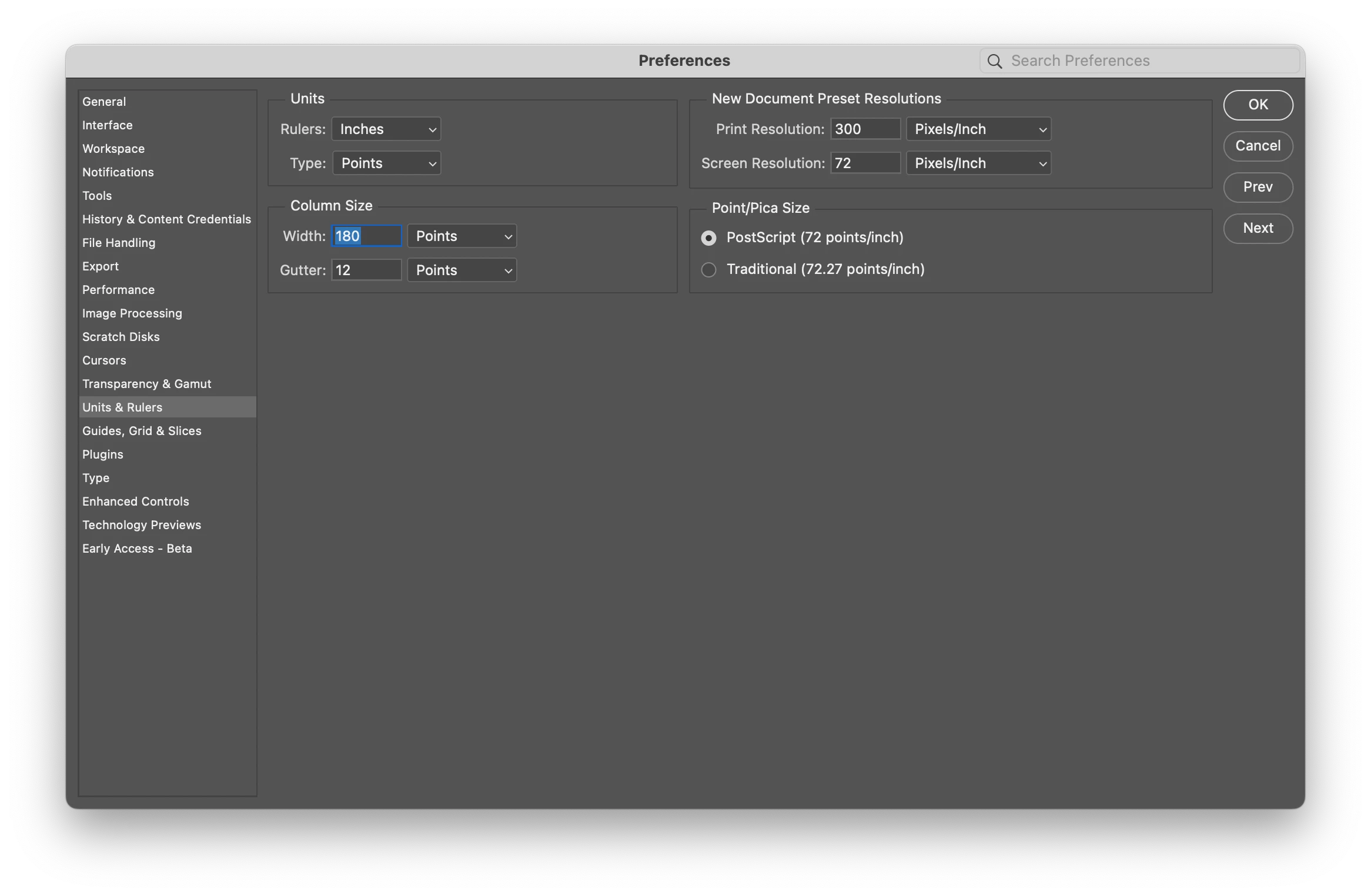Click the Prev button
The image size is (1371, 896).
tap(1258, 187)
